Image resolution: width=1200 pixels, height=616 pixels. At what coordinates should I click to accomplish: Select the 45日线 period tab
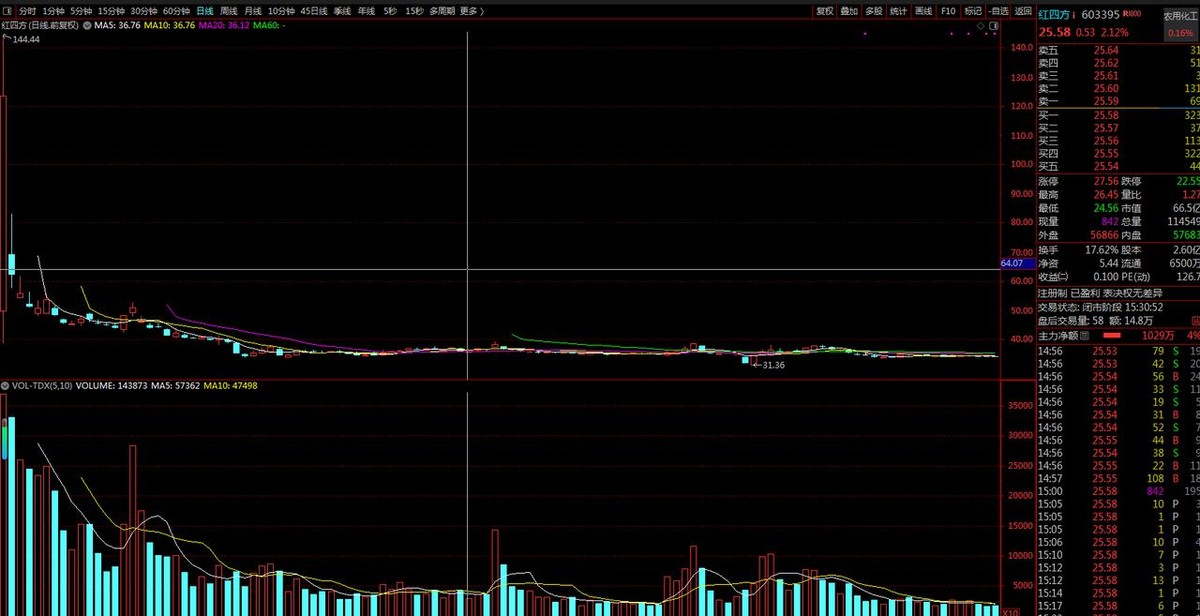coord(314,11)
